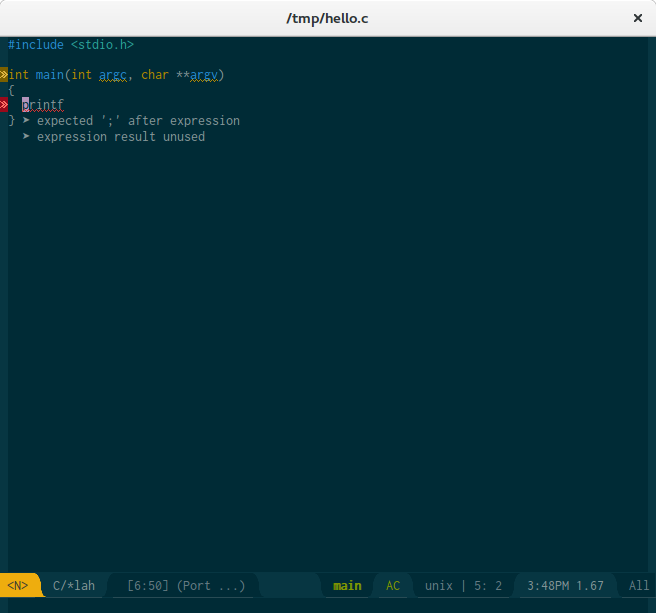Image resolution: width=656 pixels, height=613 pixels.
Task: Click the char type keyword
Action: (x=155, y=74)
